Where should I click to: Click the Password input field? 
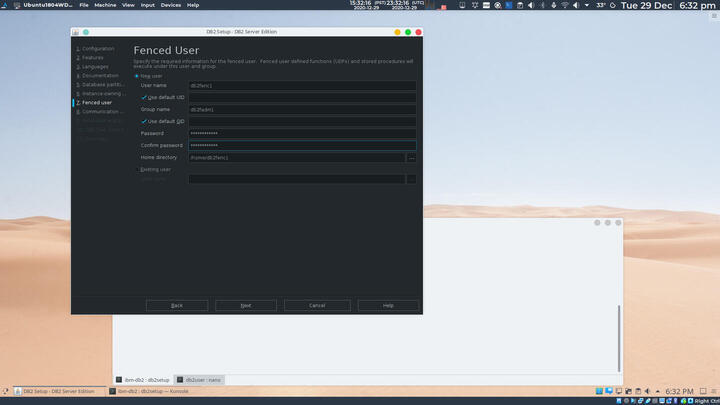[x=302, y=133]
